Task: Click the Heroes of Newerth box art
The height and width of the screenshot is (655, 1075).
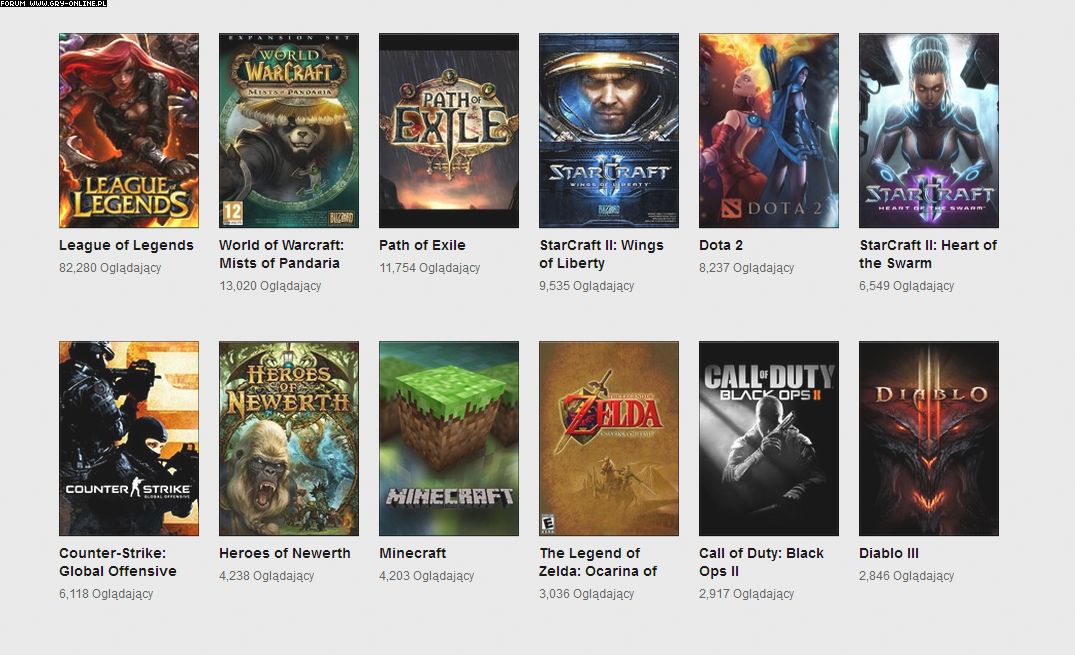Action: click(288, 439)
